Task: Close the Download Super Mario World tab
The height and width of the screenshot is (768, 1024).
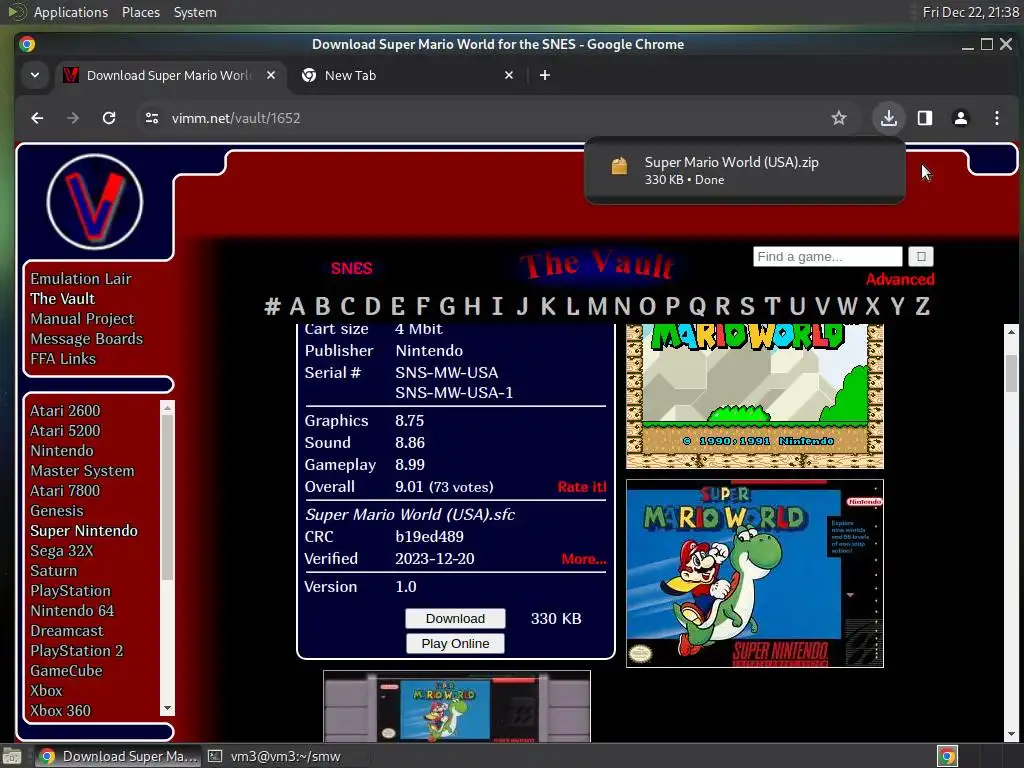Action: point(271,75)
